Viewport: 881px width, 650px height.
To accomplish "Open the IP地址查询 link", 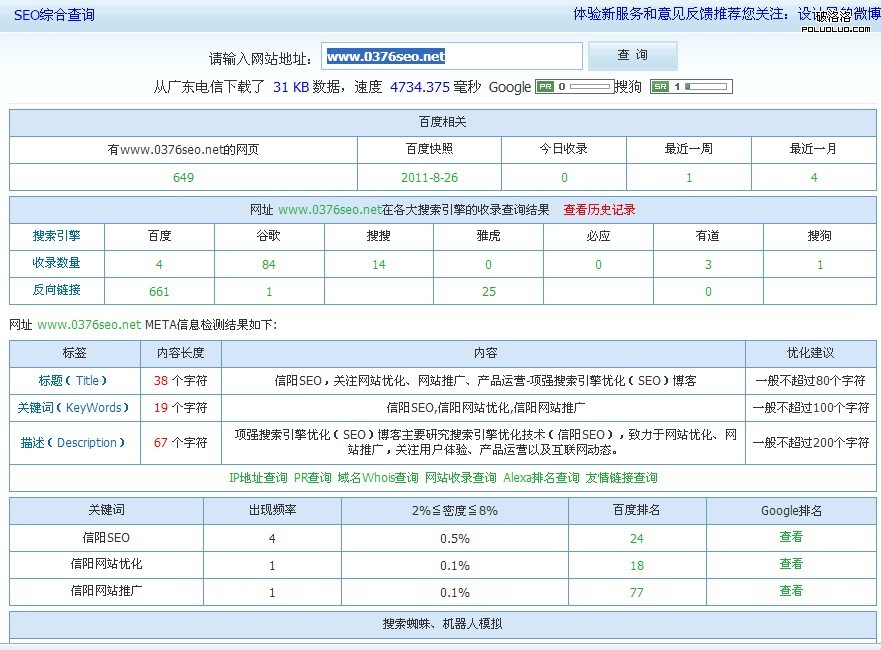I will tap(258, 478).
